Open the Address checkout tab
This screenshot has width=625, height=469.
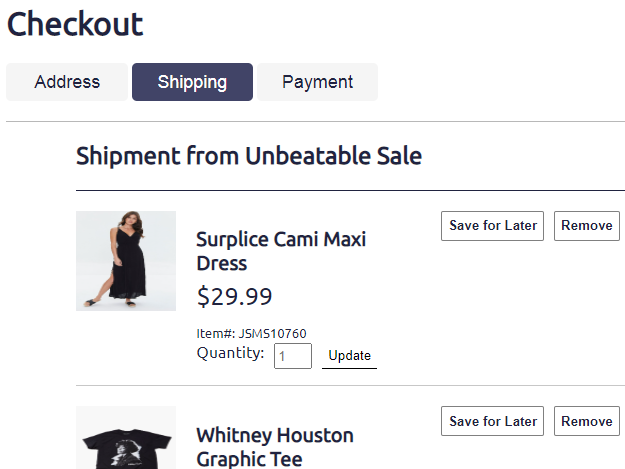(67, 82)
